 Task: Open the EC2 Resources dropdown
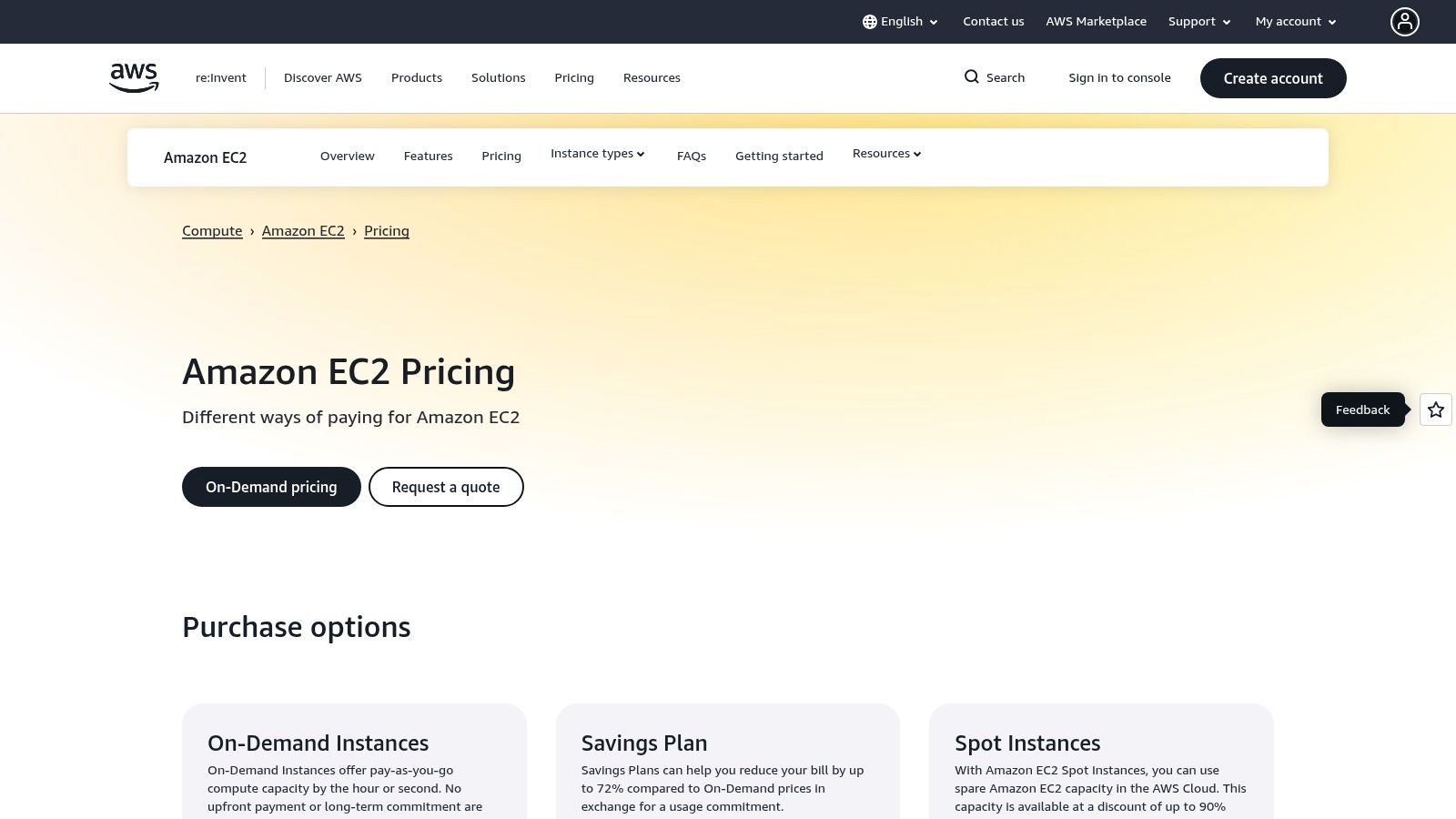coord(887,154)
